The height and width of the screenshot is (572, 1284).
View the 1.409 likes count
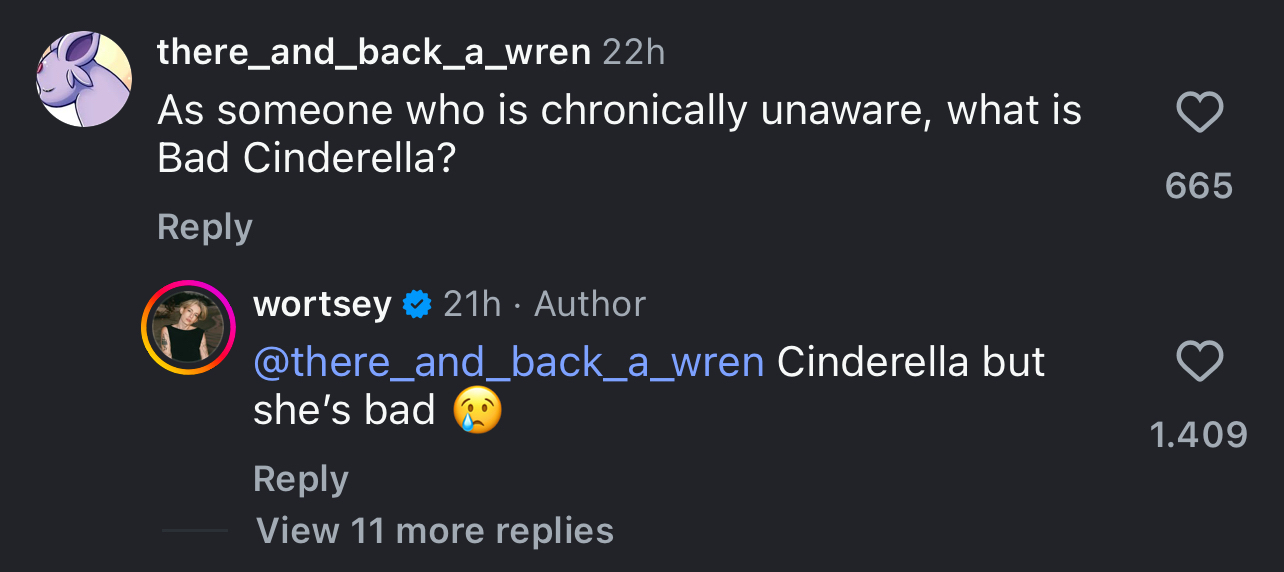pos(1199,434)
